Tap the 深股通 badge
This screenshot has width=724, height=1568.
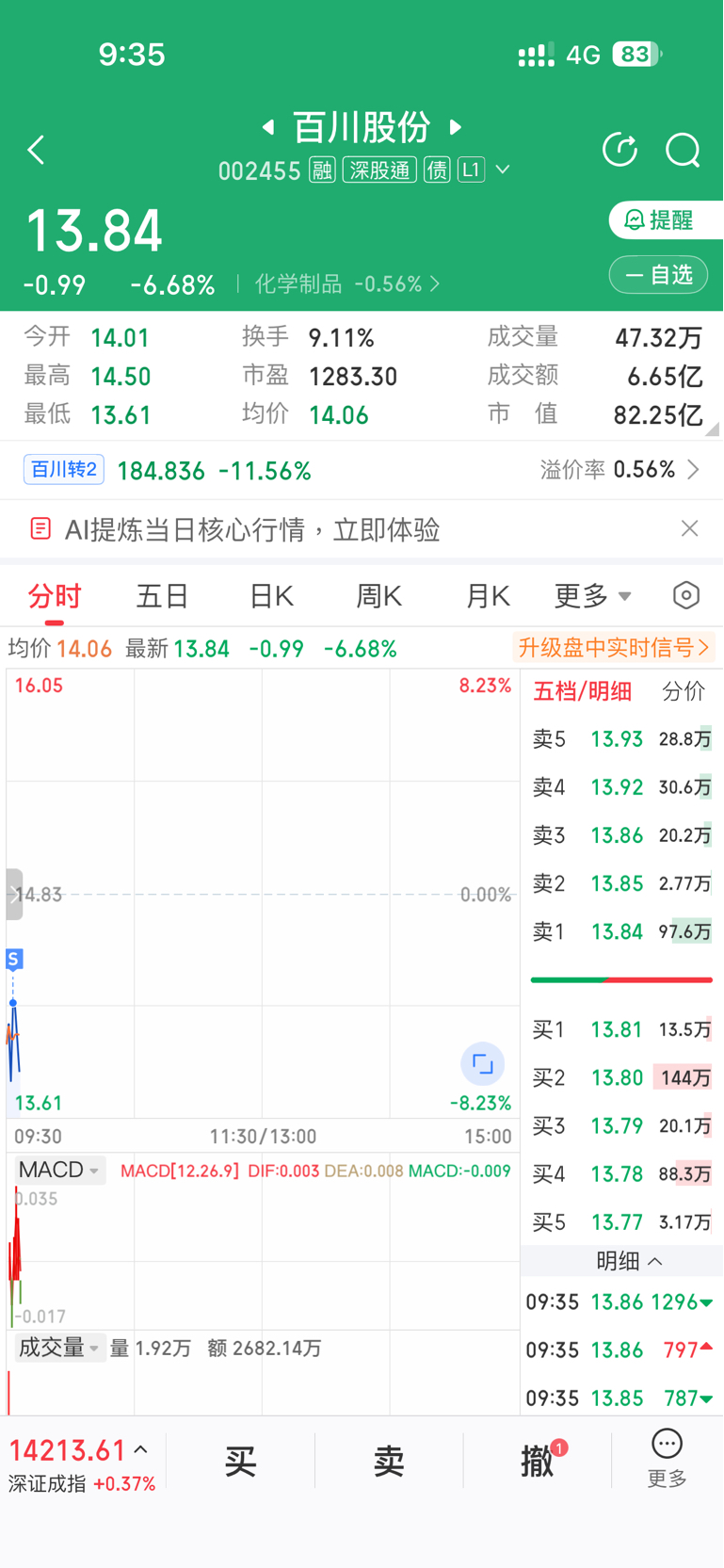(379, 170)
